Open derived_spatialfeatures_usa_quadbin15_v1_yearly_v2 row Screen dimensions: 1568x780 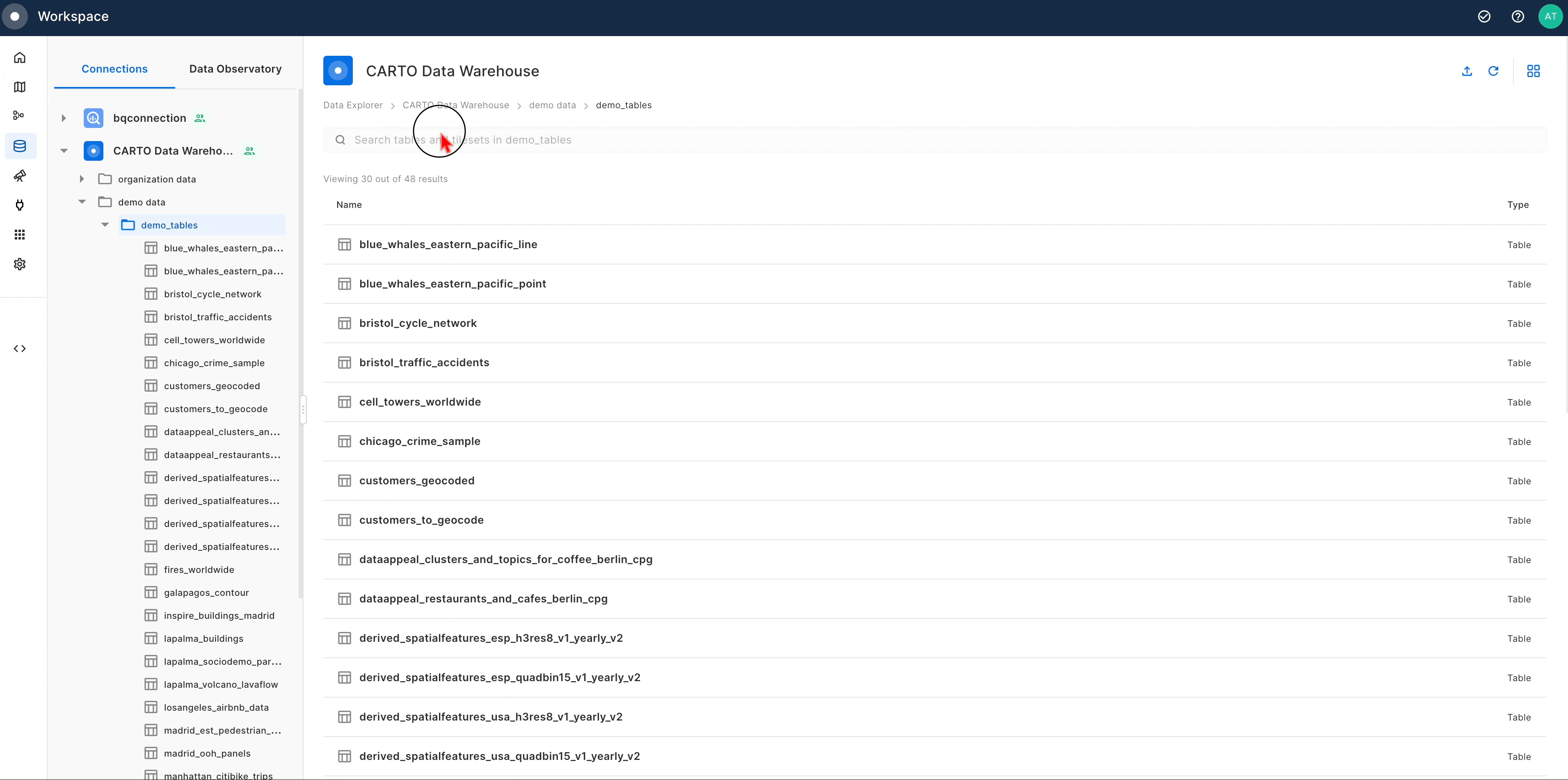934,756
